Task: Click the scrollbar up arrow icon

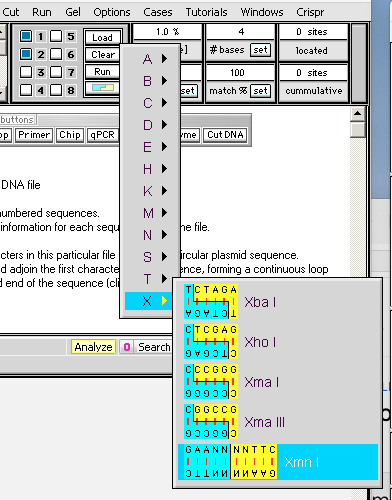Action: point(358,114)
